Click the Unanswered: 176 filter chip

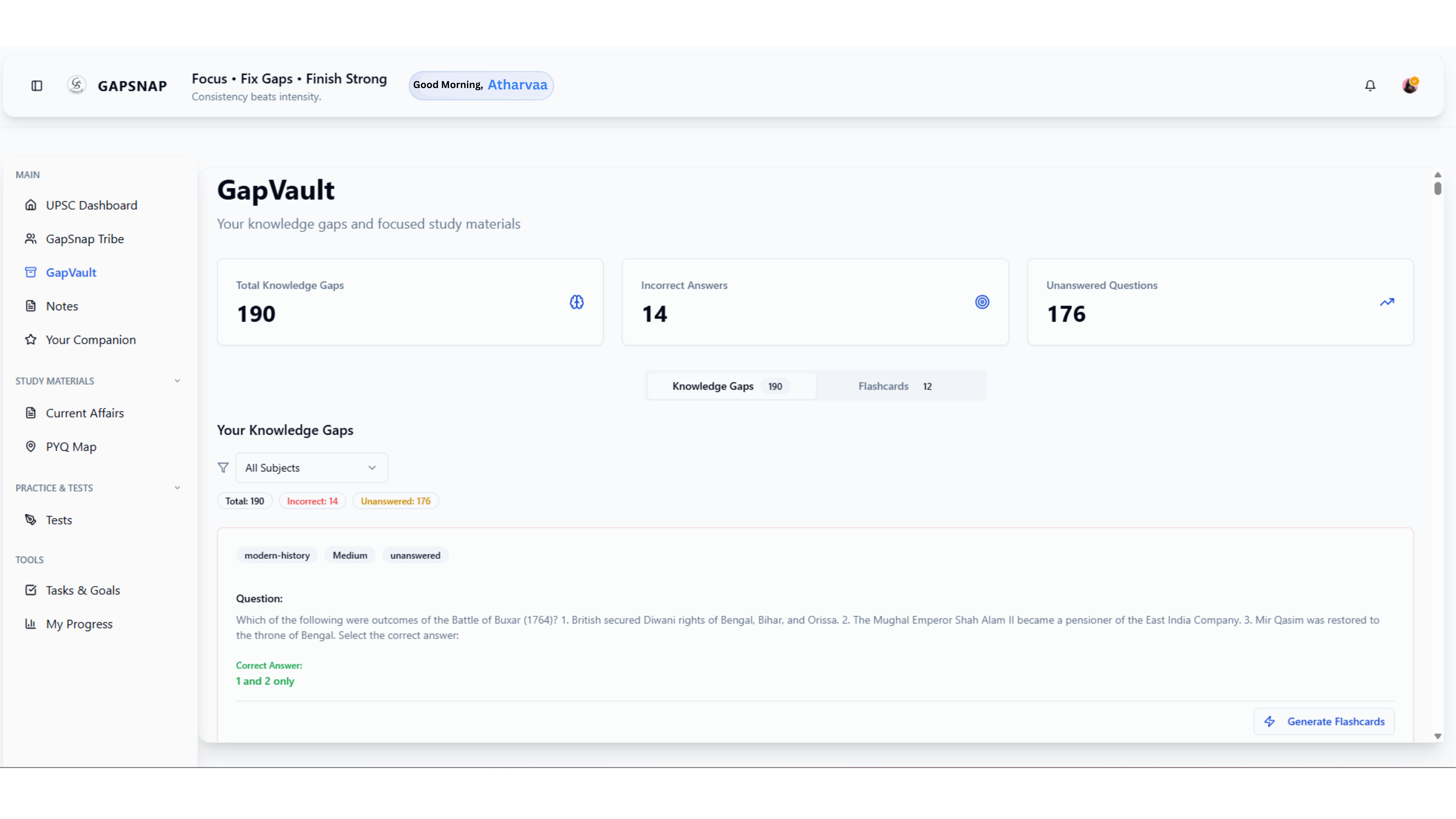(395, 501)
